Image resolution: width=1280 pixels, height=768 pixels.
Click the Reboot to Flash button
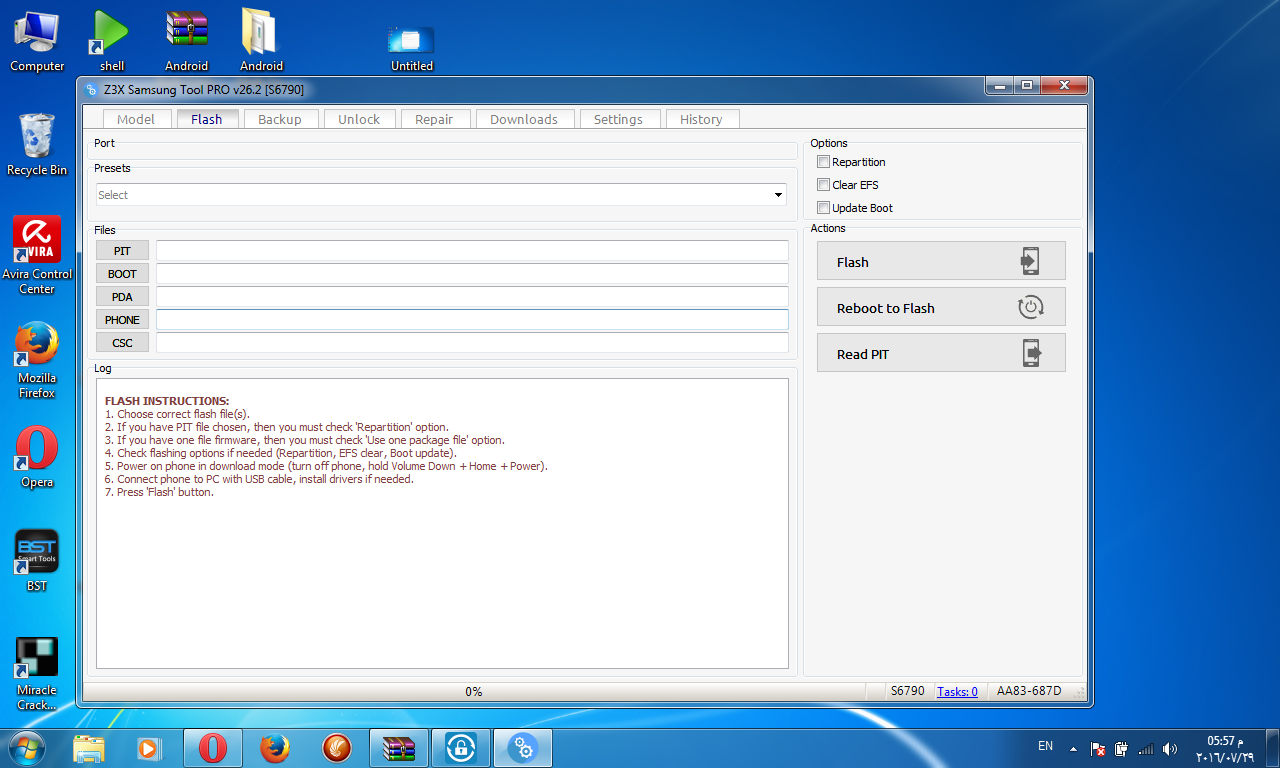pos(941,307)
